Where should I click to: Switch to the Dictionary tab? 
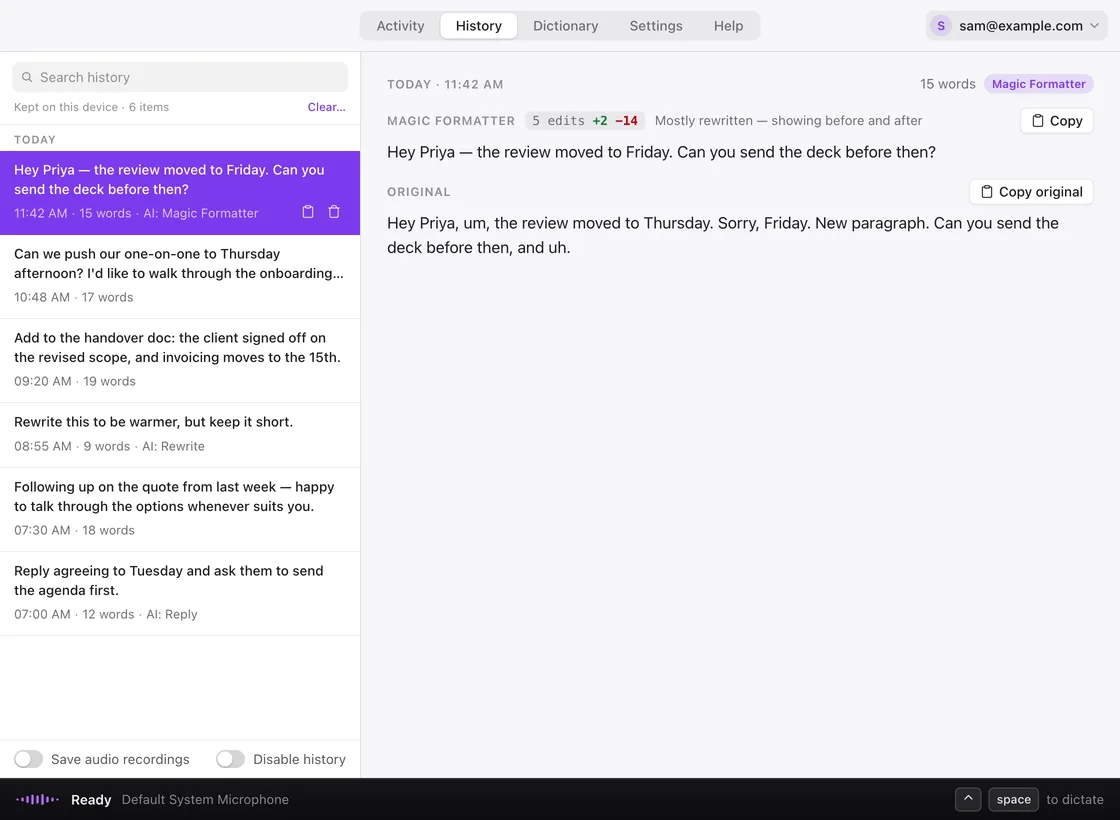click(x=565, y=26)
